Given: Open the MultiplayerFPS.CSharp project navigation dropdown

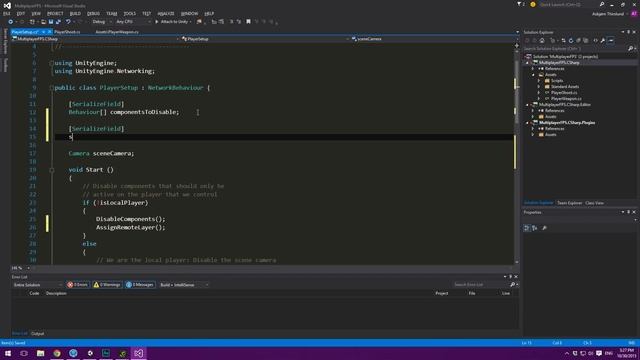Looking at the screenshot, I should tap(96, 39).
